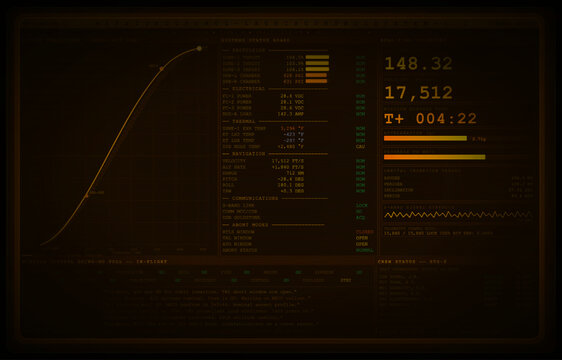Click the 28.1 VDC power value
Image resolution: width=562 pixels, height=360 pixels.
292,102
